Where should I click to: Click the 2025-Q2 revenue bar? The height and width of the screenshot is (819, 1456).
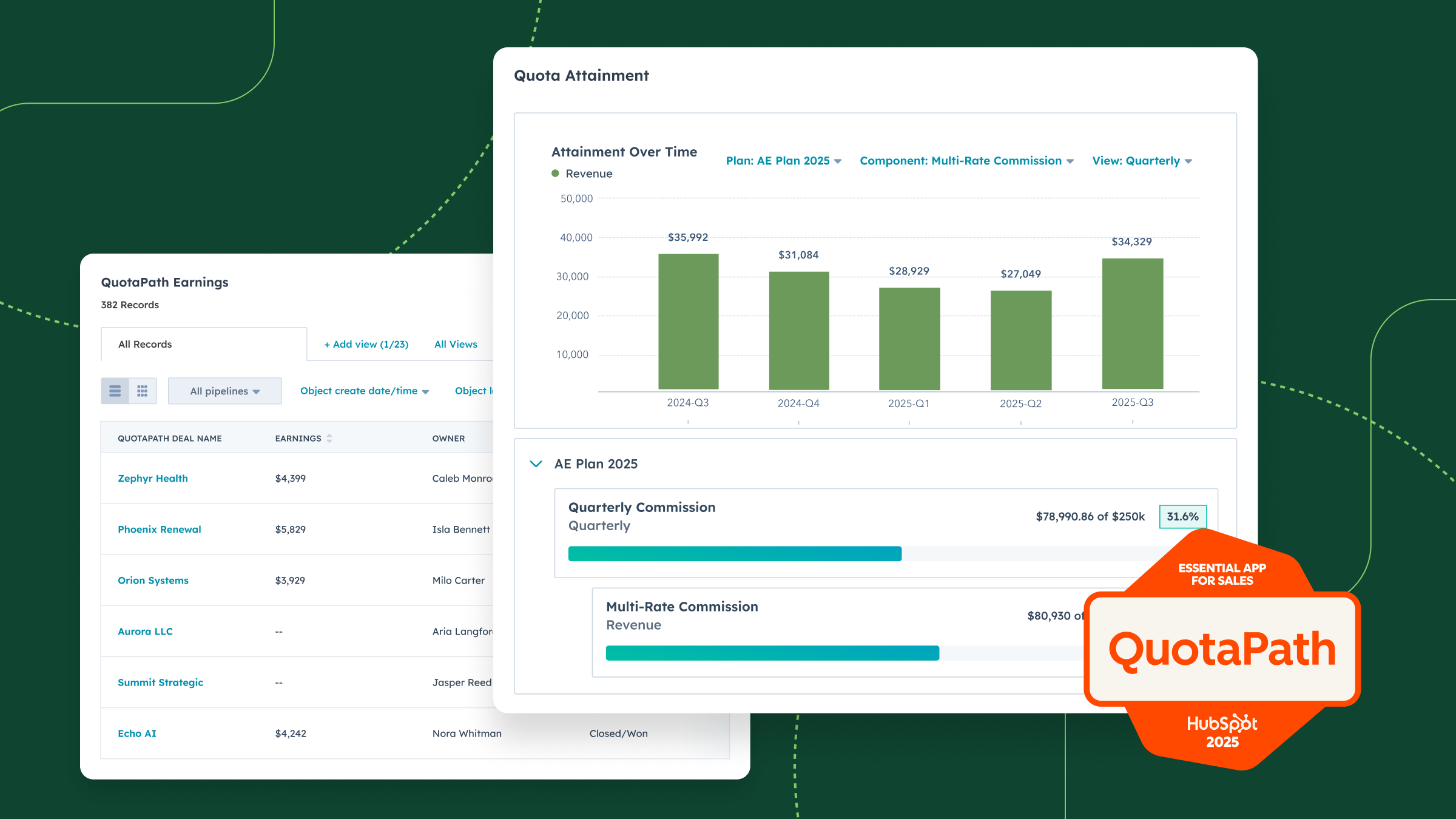point(1021,340)
